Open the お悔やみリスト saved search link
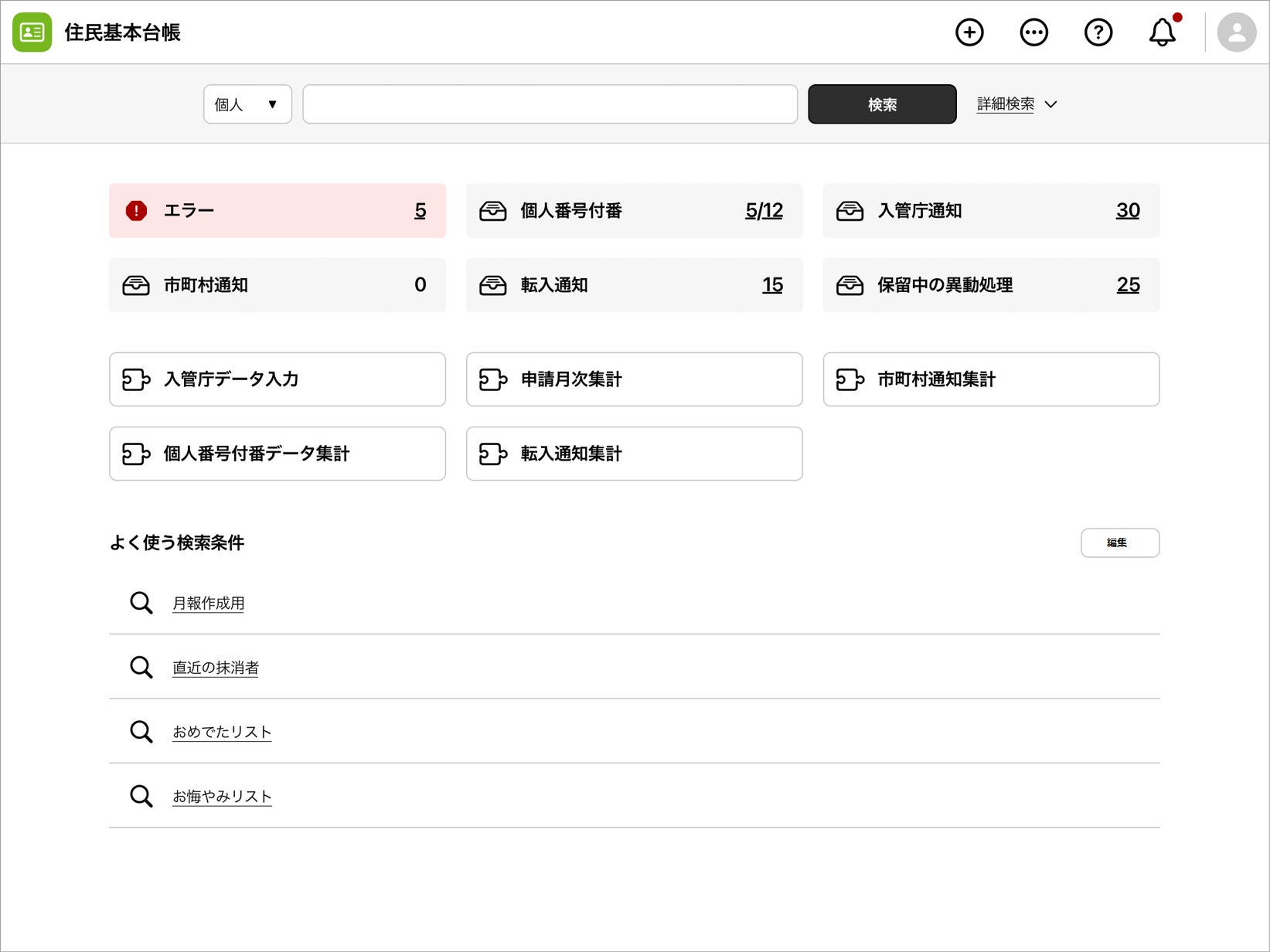The width and height of the screenshot is (1270, 952). [223, 797]
